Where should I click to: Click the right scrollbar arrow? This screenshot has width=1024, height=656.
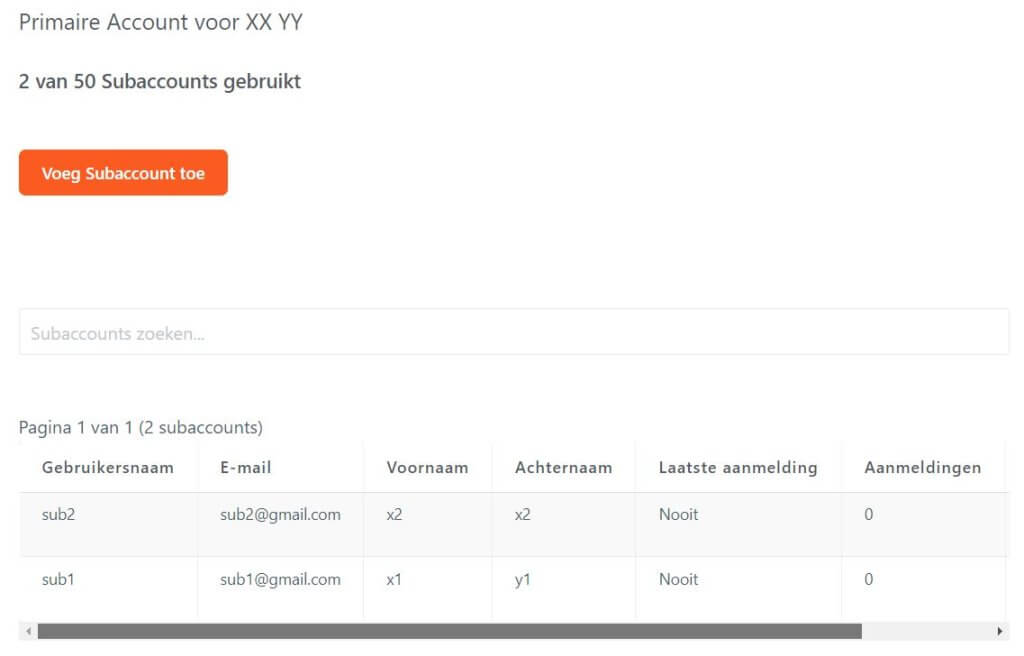(999, 631)
